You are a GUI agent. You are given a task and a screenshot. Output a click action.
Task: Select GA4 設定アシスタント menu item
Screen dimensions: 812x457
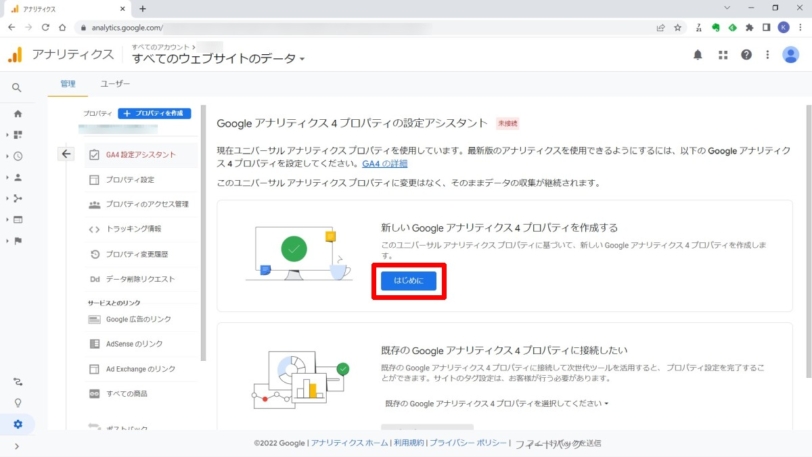140,154
